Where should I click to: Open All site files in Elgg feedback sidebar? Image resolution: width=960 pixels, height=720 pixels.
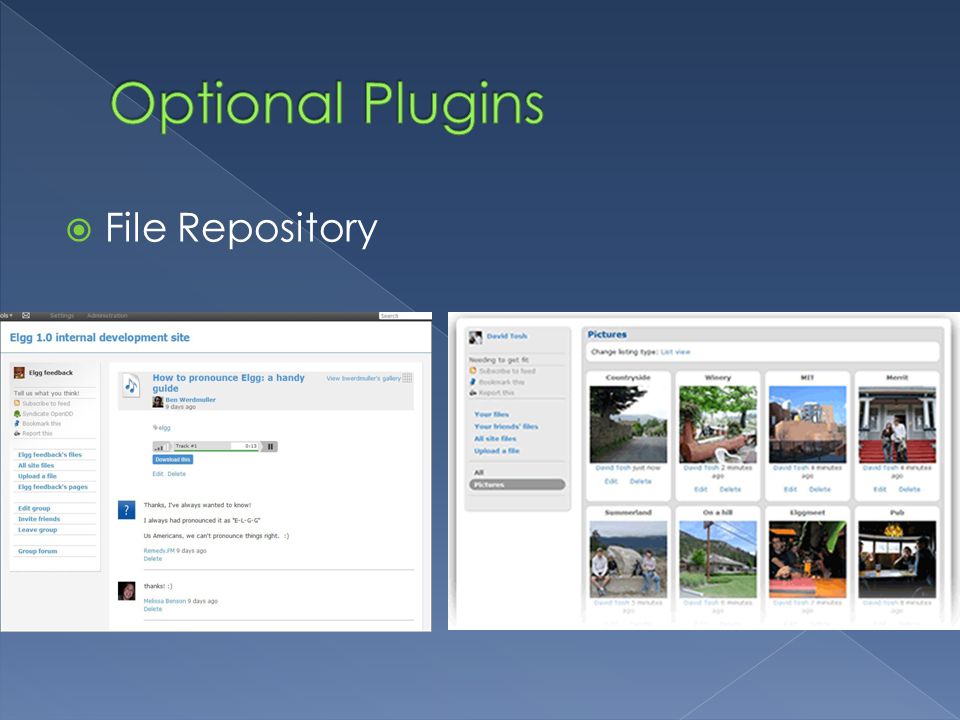(36, 465)
